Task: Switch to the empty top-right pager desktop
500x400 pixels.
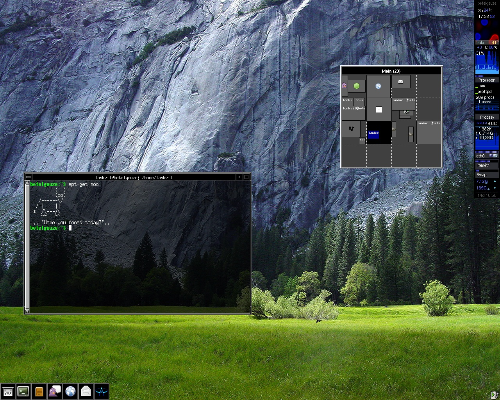Action: [x=429, y=86]
